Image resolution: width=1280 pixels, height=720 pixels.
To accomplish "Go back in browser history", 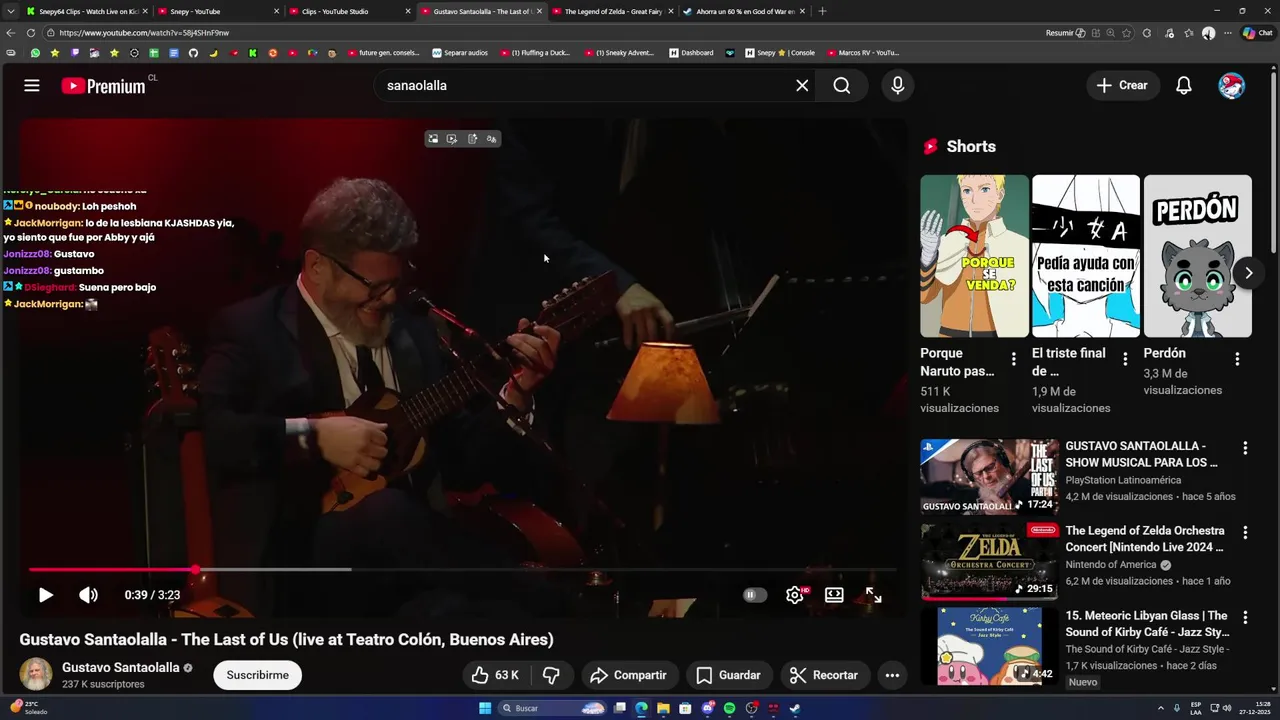I will pyautogui.click(x=11, y=33).
